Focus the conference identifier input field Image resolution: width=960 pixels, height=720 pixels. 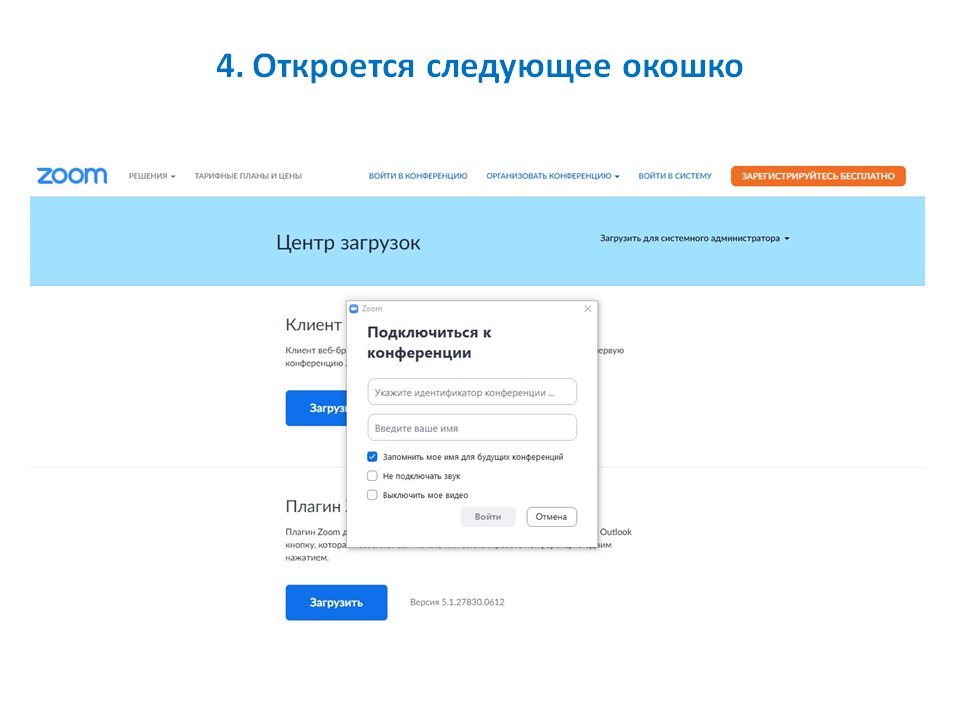pos(472,392)
